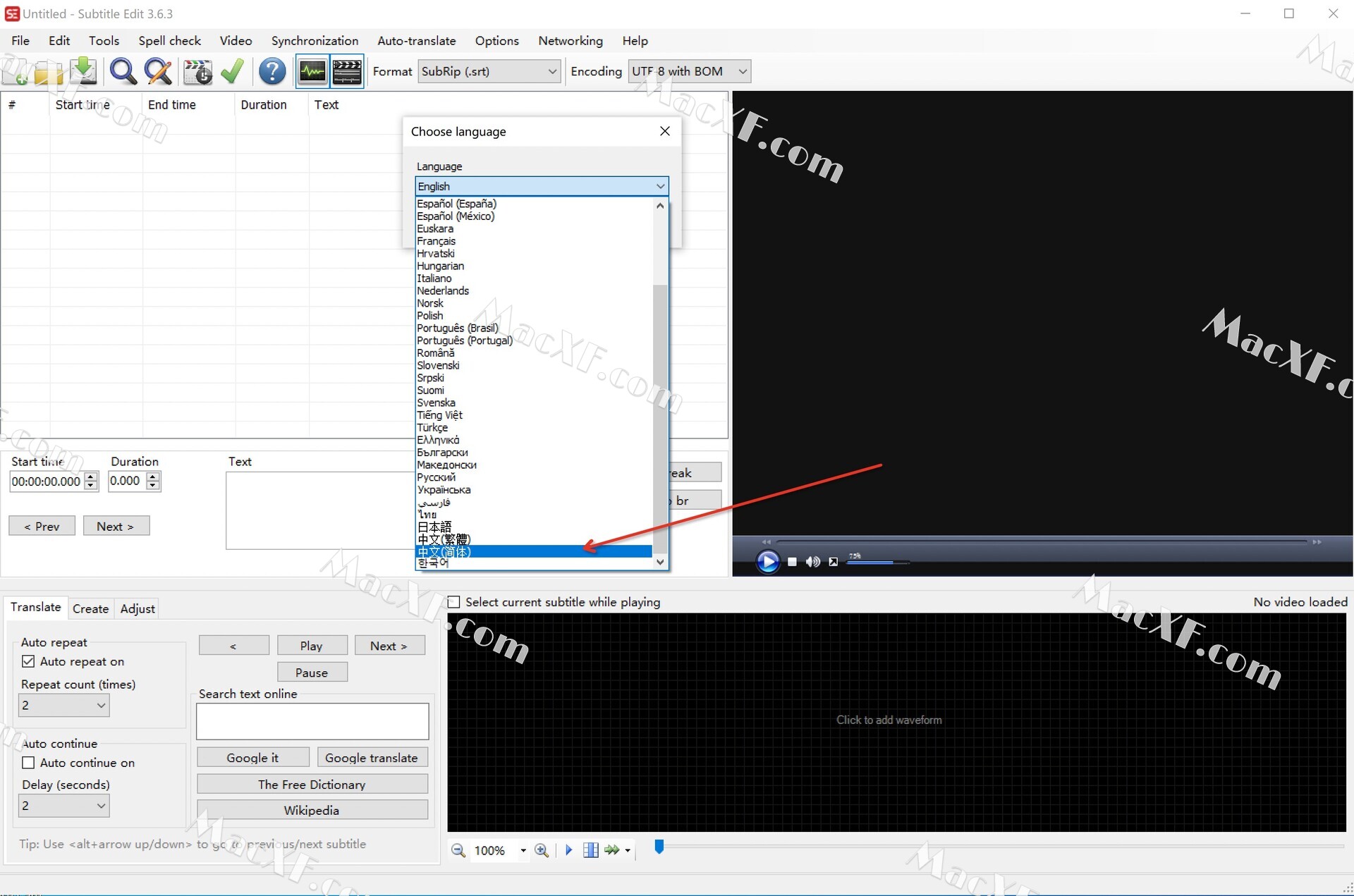This screenshot has height=896, width=1354.
Task: Switch to the Adjust tab
Action: (138, 608)
